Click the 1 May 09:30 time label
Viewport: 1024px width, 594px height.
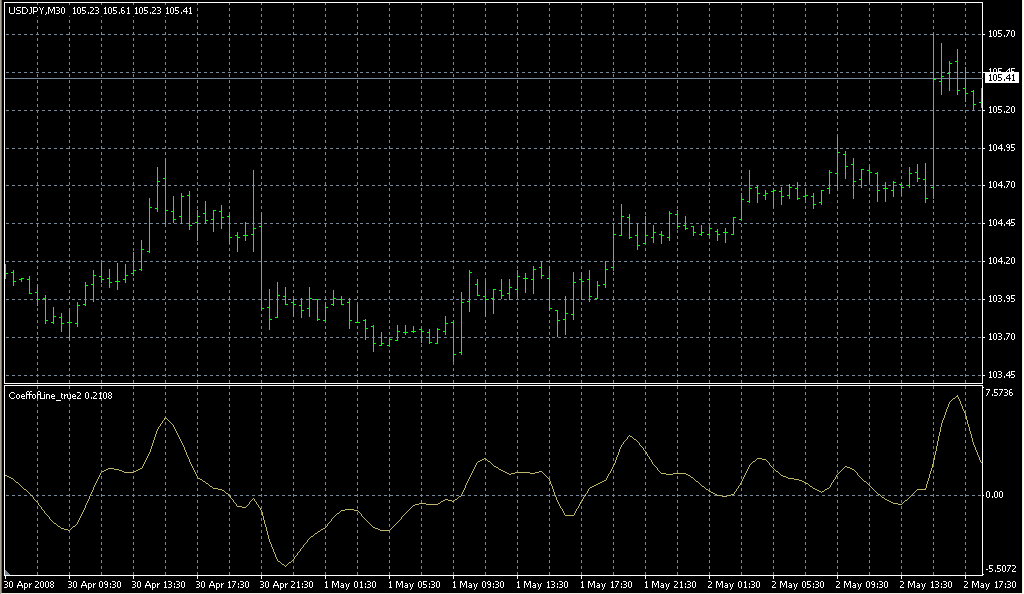pos(478,585)
